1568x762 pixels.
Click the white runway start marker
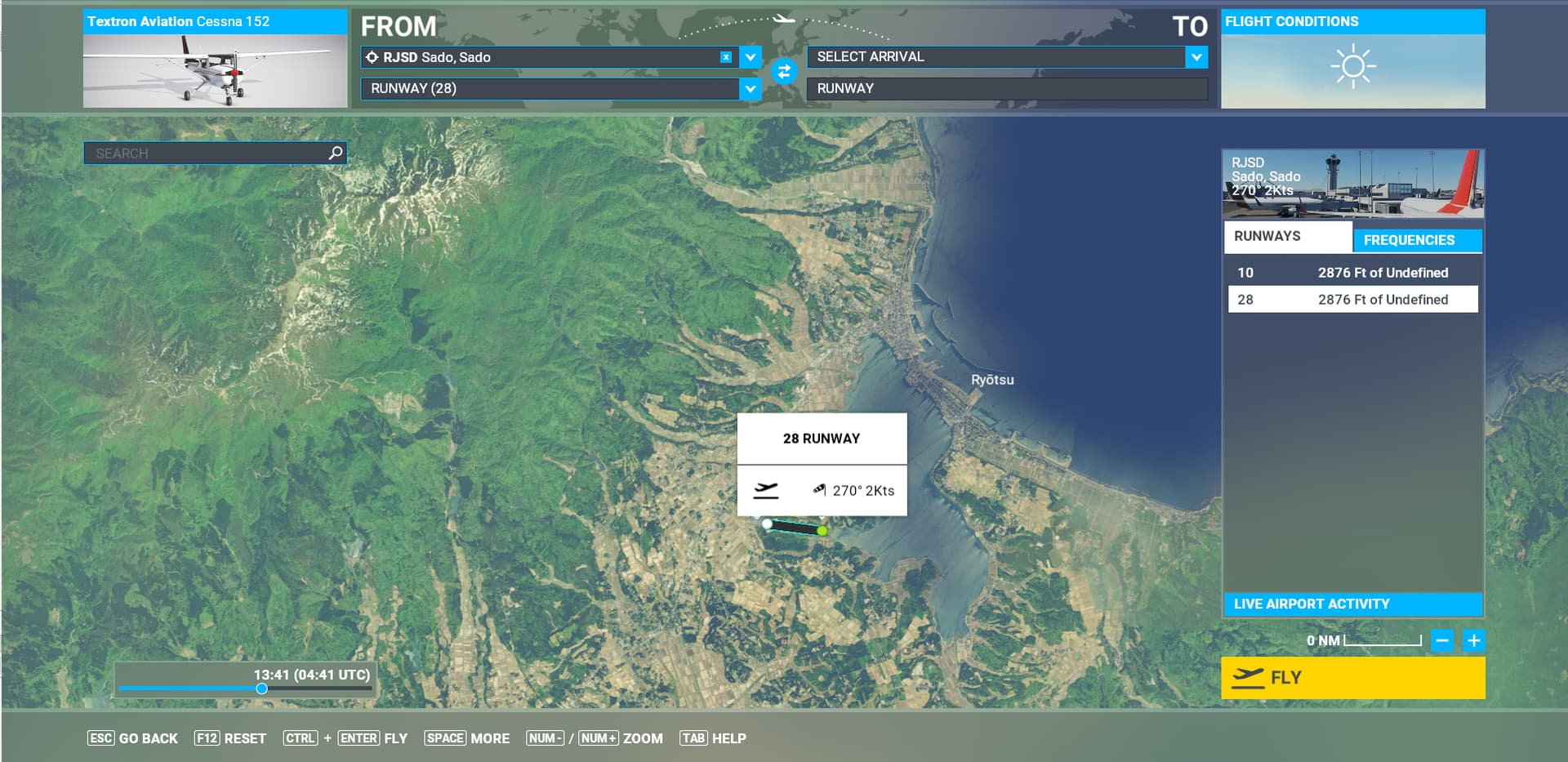click(x=767, y=524)
